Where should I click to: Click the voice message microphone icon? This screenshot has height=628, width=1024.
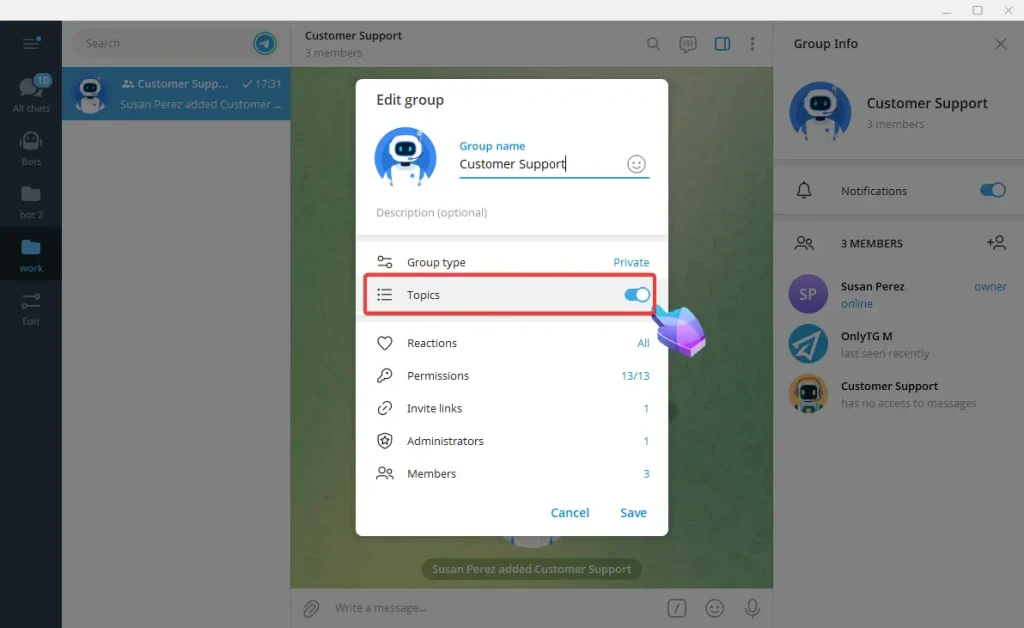(752, 607)
